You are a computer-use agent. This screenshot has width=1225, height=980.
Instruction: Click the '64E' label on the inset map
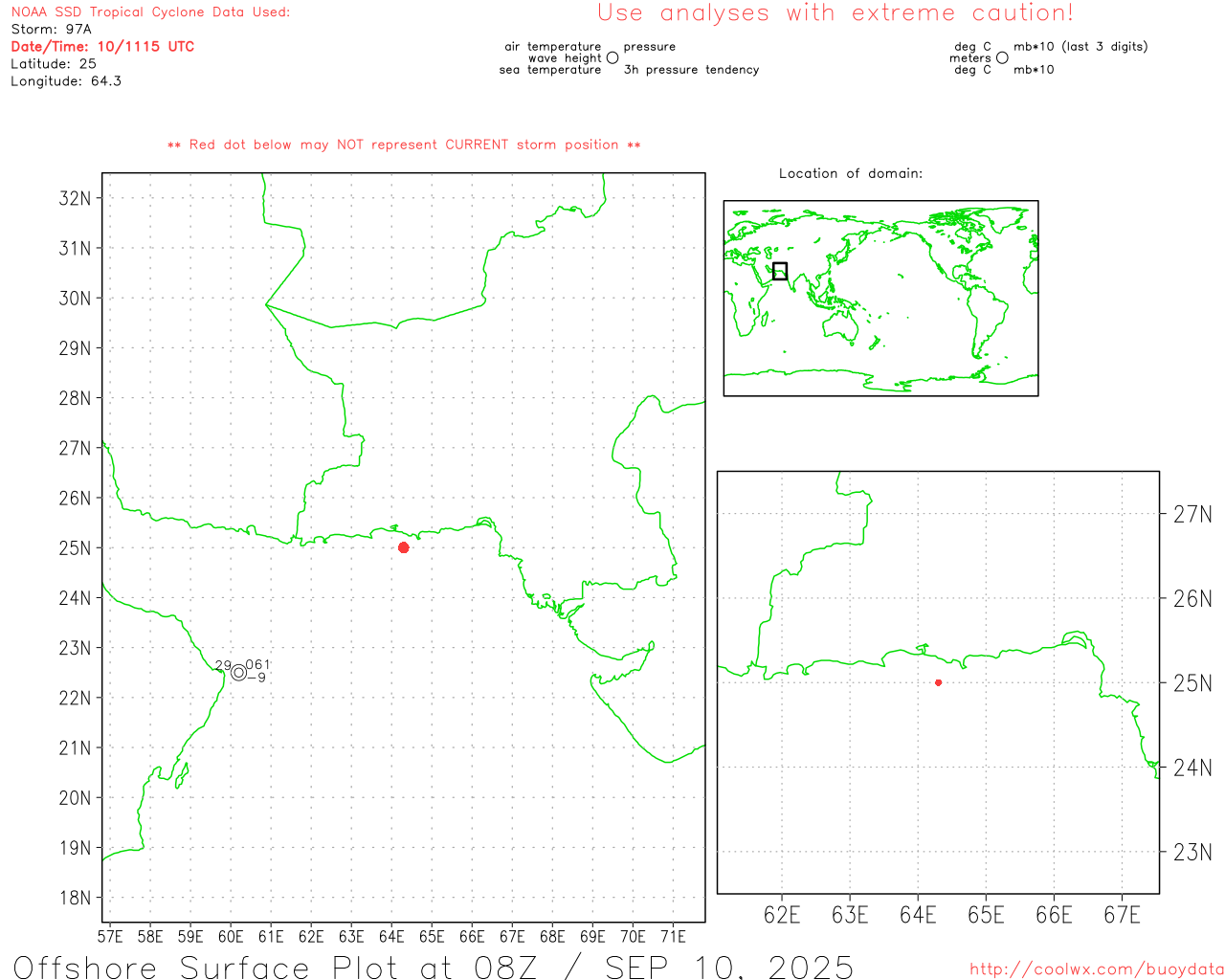[918, 915]
